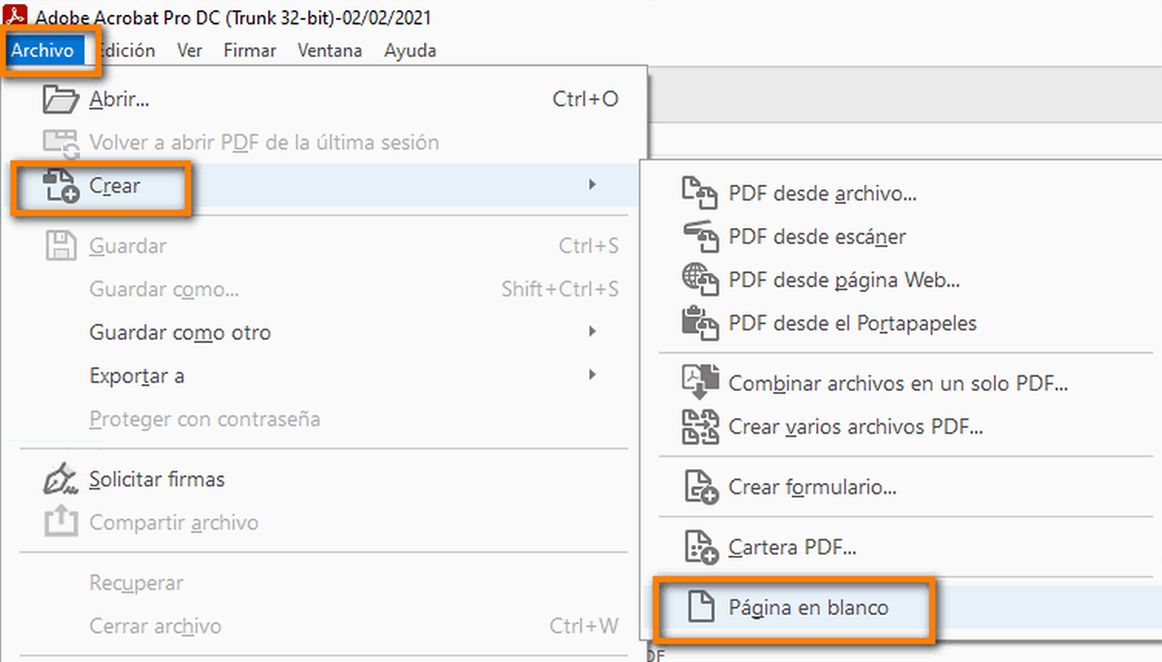
Task: Select the Combinar archivos en un solo PDF icon
Action: pos(702,383)
